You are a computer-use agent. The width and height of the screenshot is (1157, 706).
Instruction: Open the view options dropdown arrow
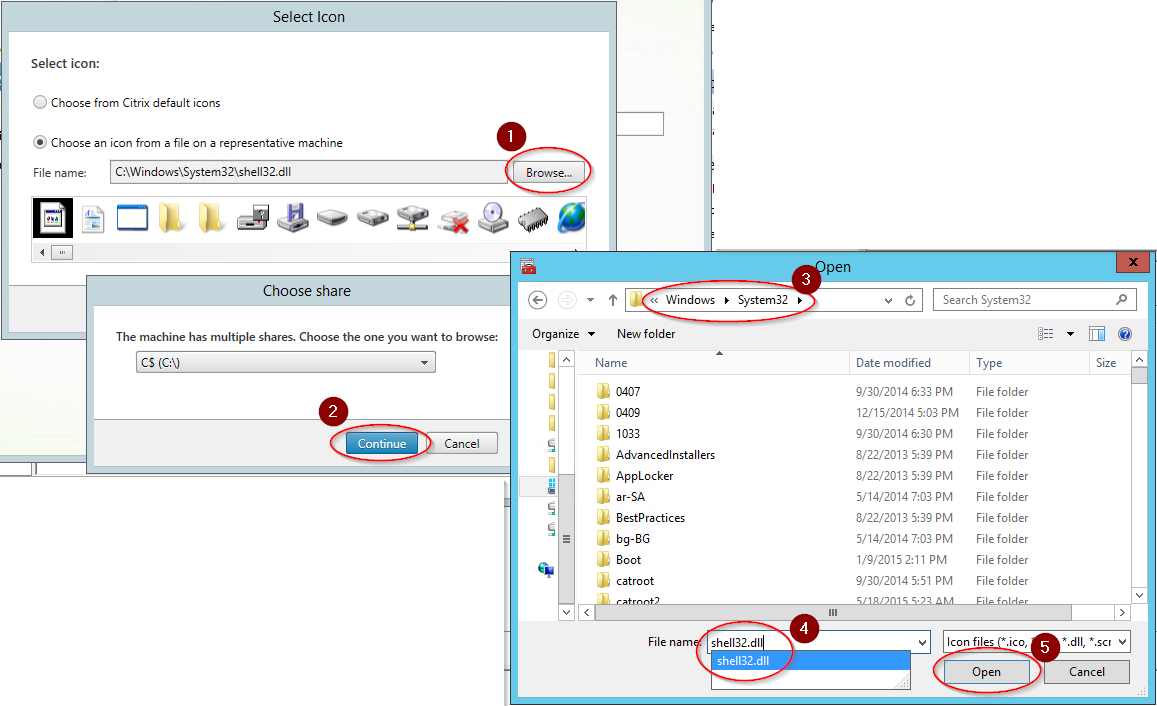pyautogui.click(x=1070, y=334)
